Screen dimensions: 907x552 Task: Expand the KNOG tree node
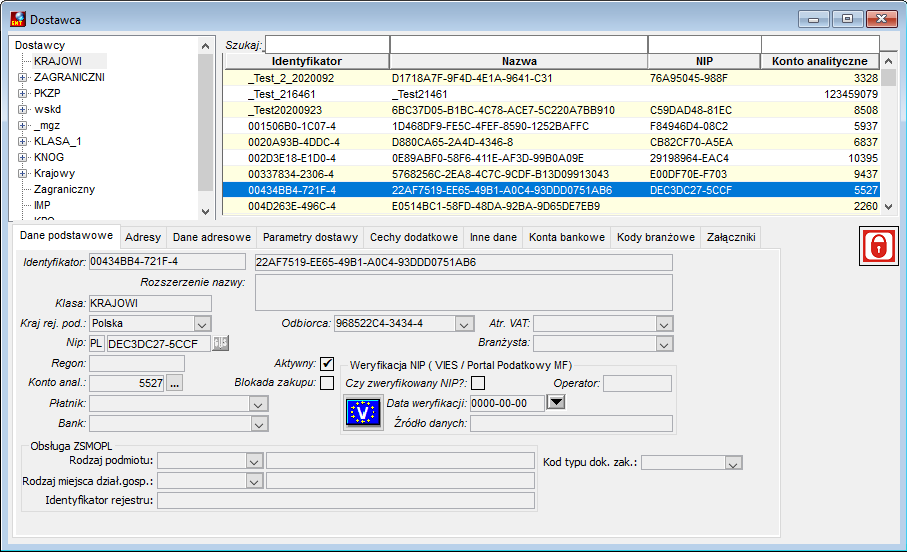pos(22,157)
